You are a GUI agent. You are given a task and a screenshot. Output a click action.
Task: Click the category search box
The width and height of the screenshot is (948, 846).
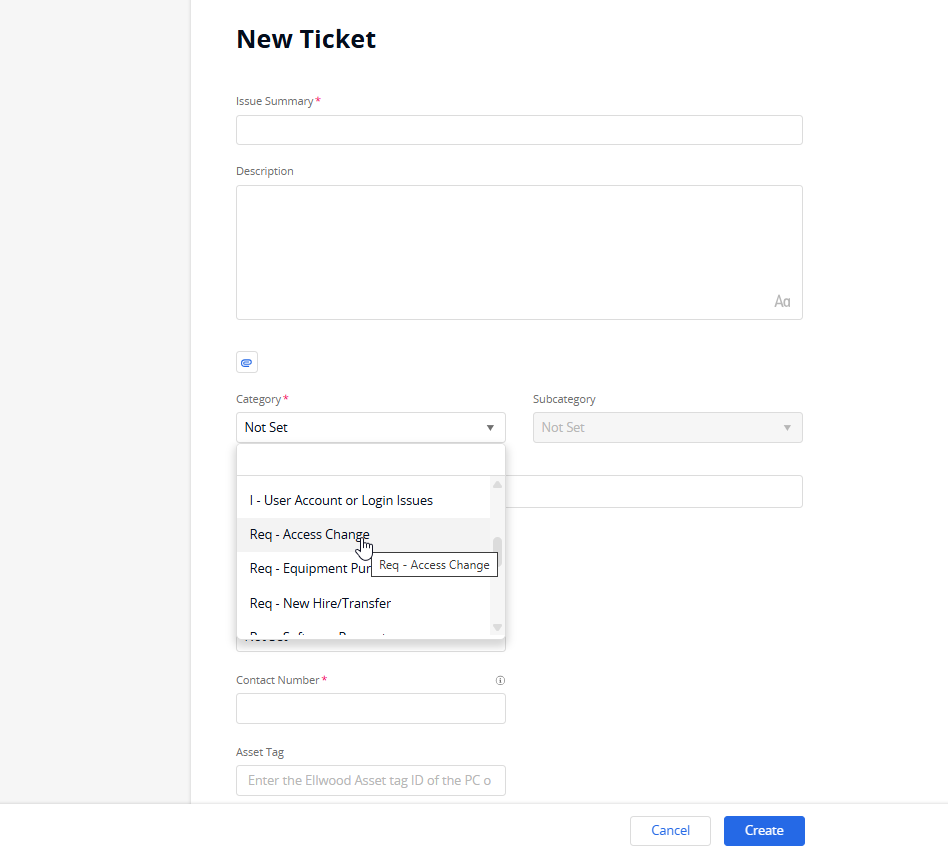370,460
